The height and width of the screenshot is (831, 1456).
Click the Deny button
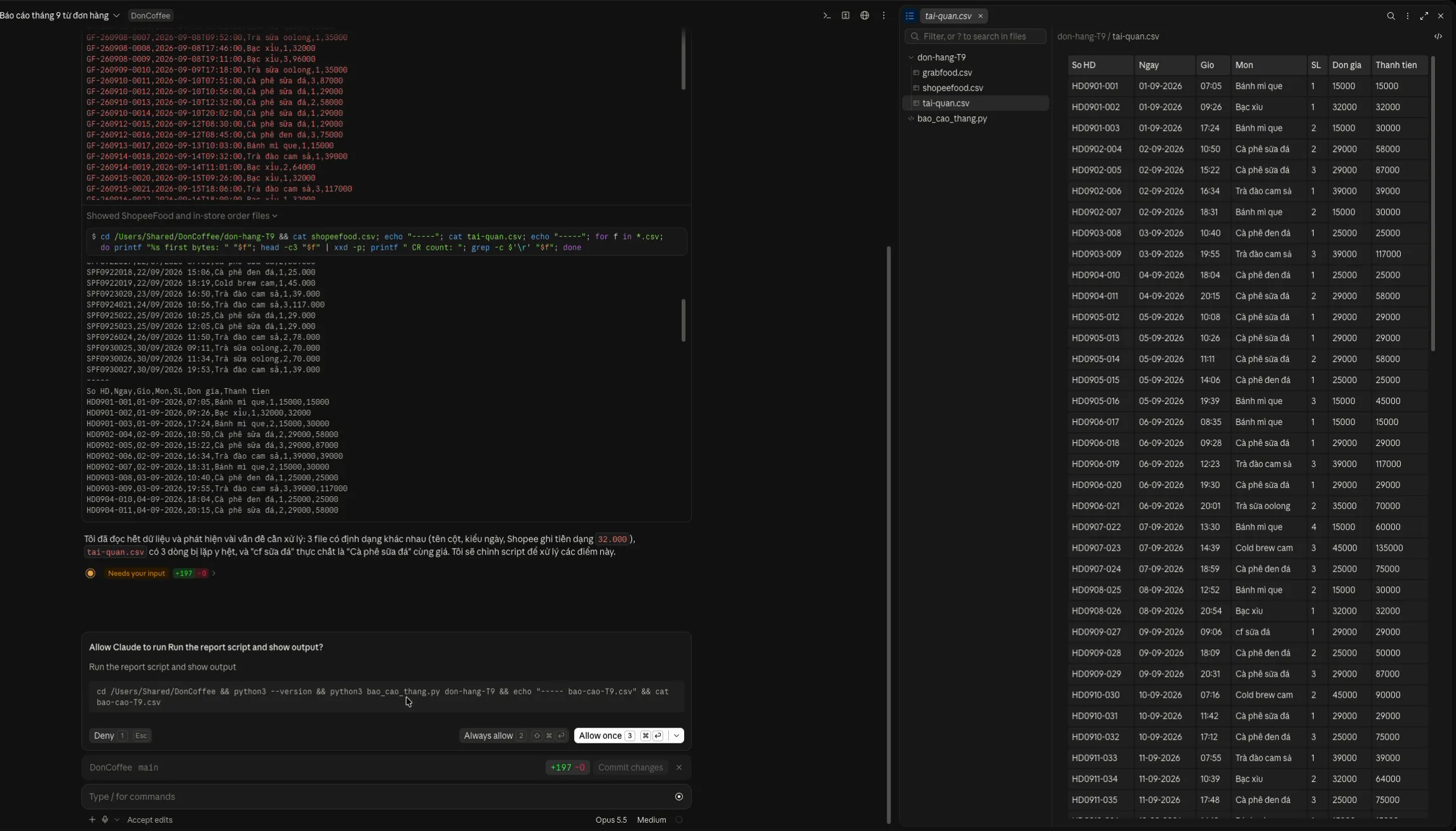click(x=120, y=736)
